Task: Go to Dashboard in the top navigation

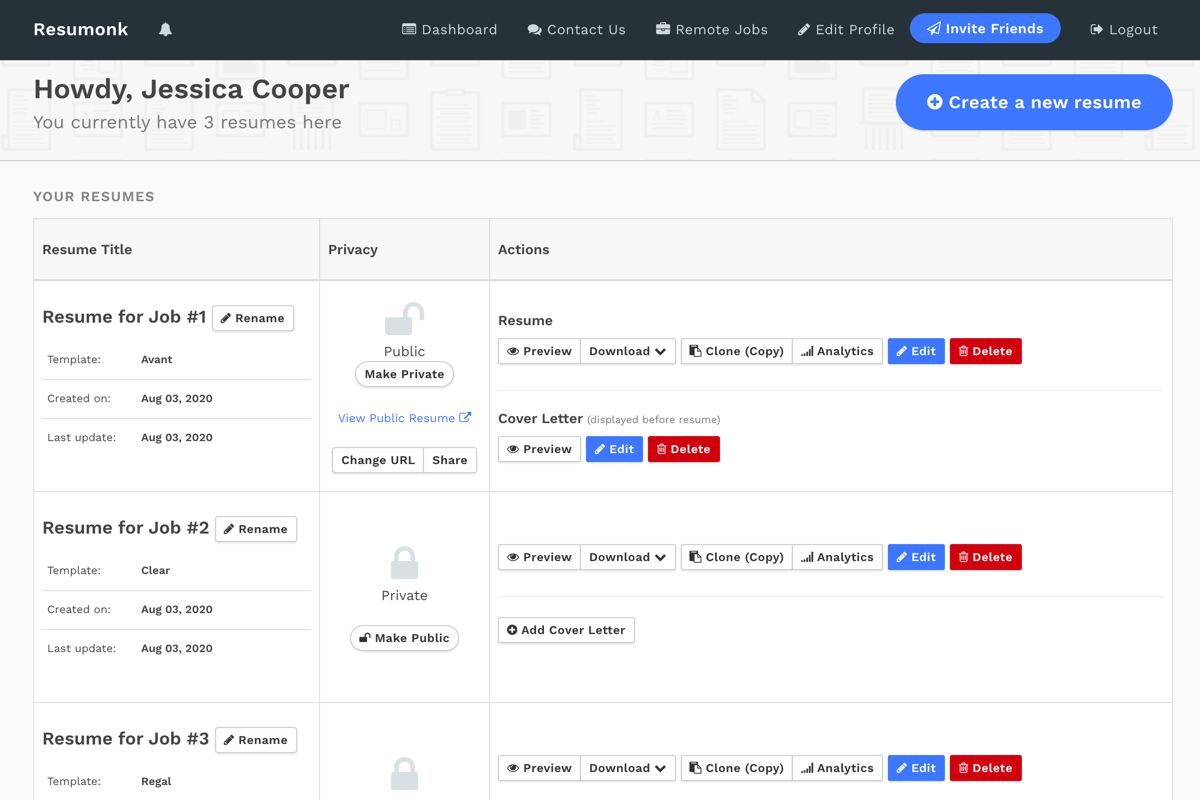Action: tap(449, 29)
